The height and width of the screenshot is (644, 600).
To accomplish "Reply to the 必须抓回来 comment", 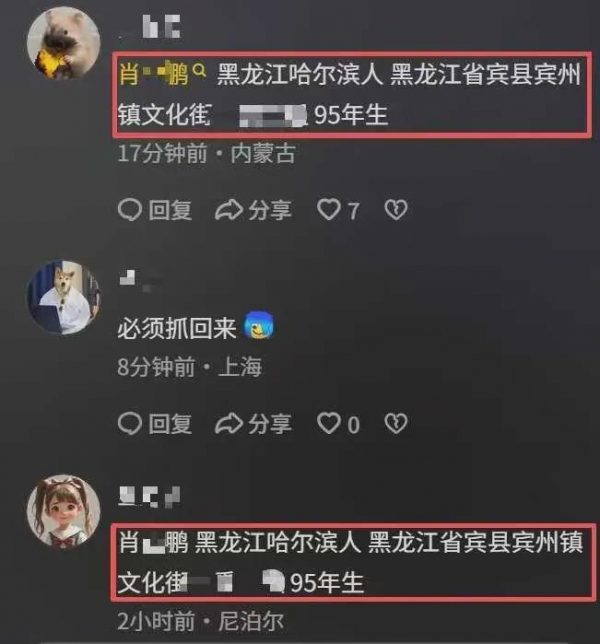I will coord(154,423).
